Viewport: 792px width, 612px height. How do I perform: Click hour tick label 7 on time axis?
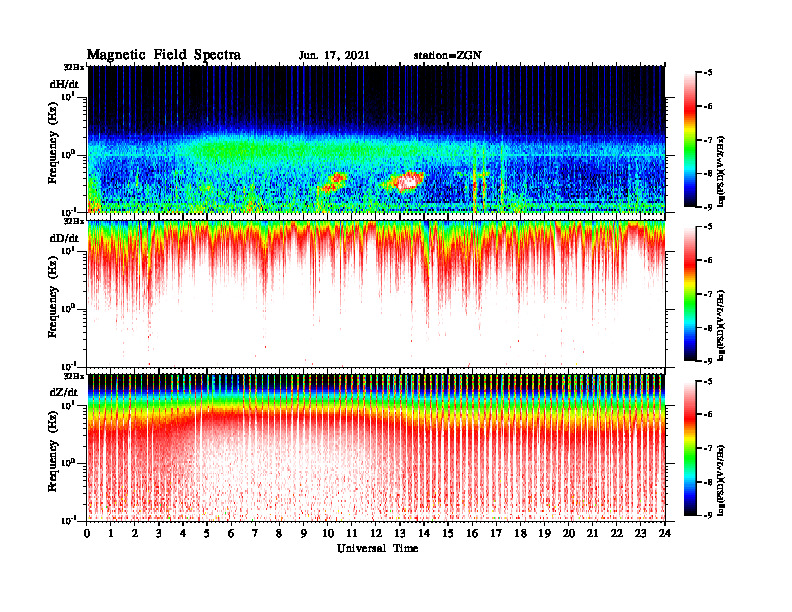click(x=256, y=534)
